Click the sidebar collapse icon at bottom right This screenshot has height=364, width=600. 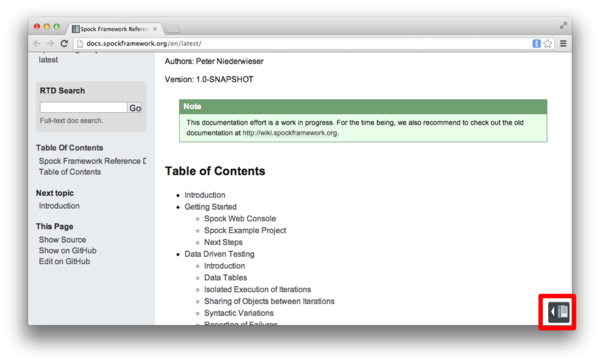point(558,312)
